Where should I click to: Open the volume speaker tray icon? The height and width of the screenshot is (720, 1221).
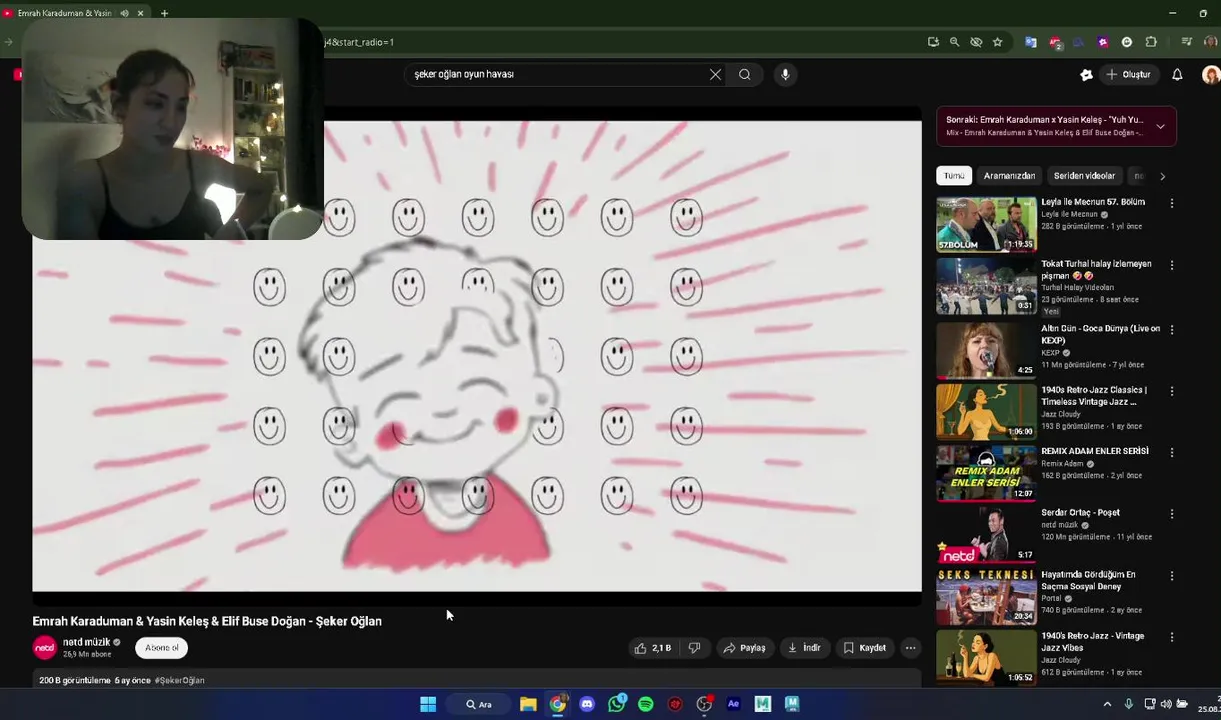click(x=1166, y=704)
